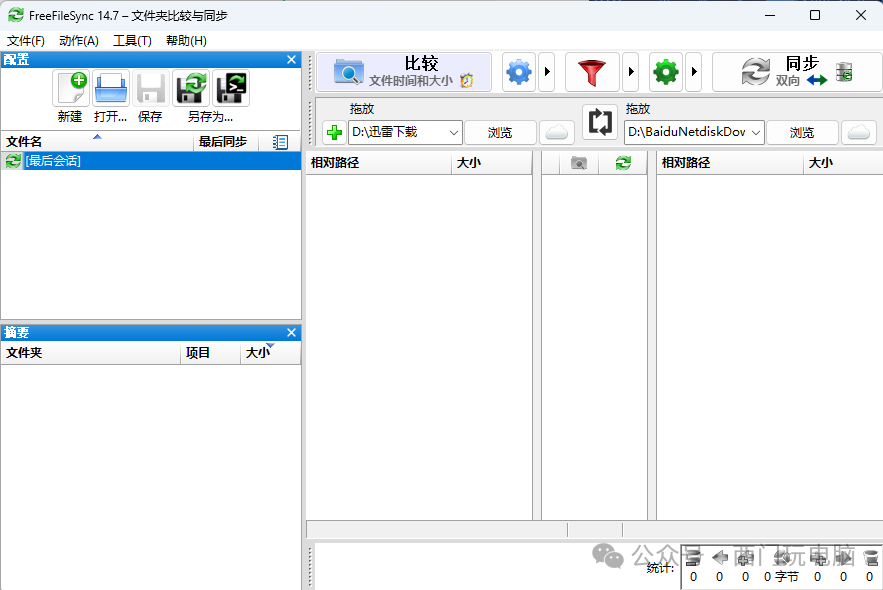This screenshot has width=883, height=590.
Task: Browse for the right folder (浏览)
Action: [802, 133]
